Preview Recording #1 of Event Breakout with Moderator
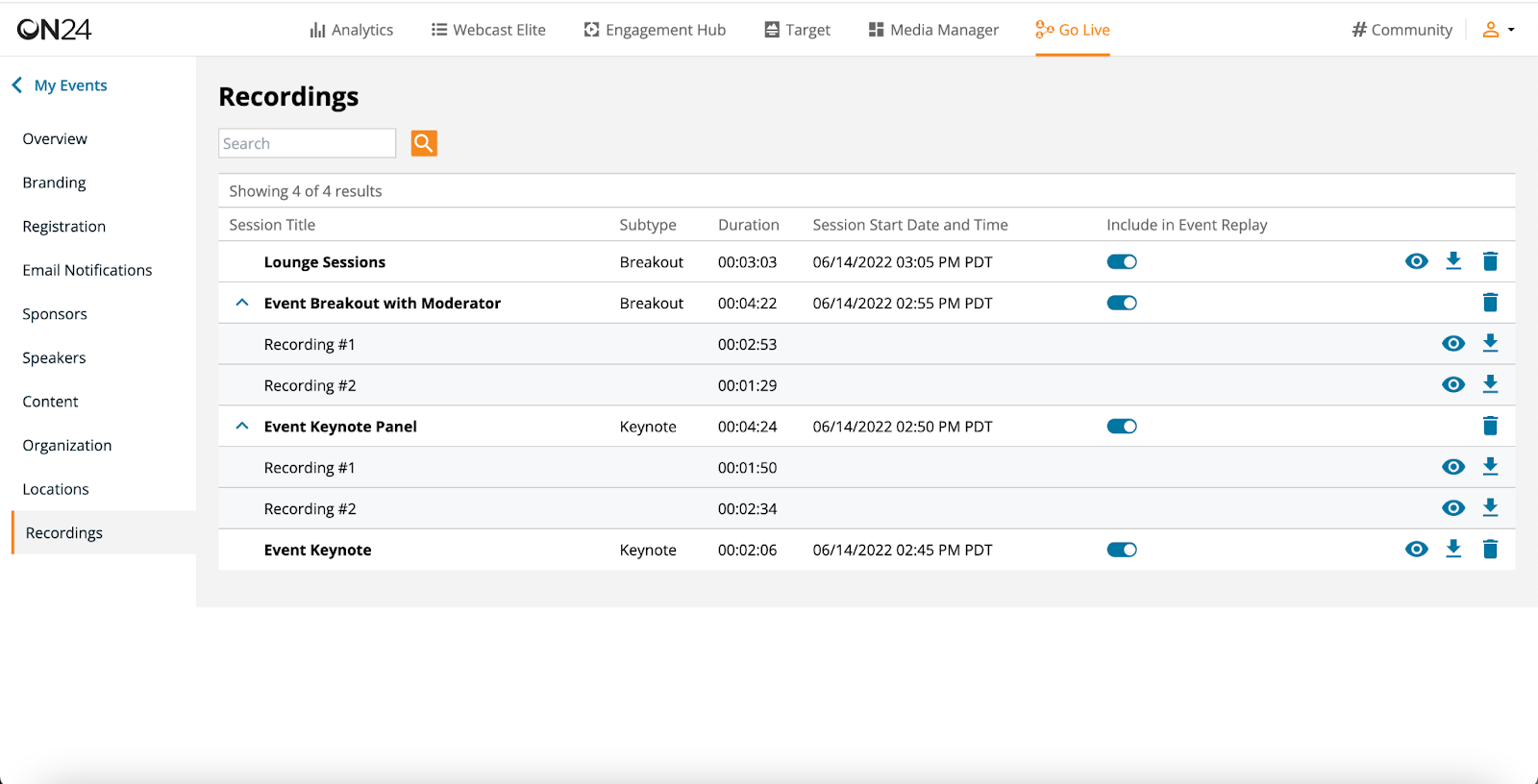 coord(1453,344)
